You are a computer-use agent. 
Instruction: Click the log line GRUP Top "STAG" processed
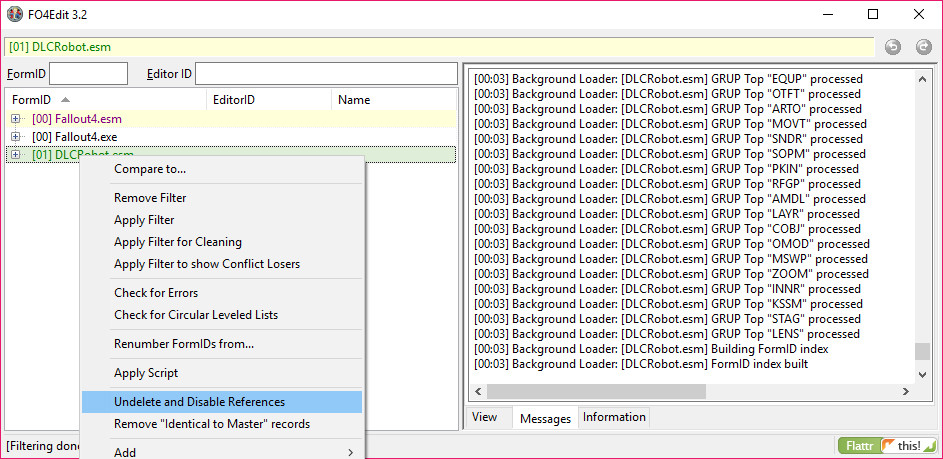point(668,319)
